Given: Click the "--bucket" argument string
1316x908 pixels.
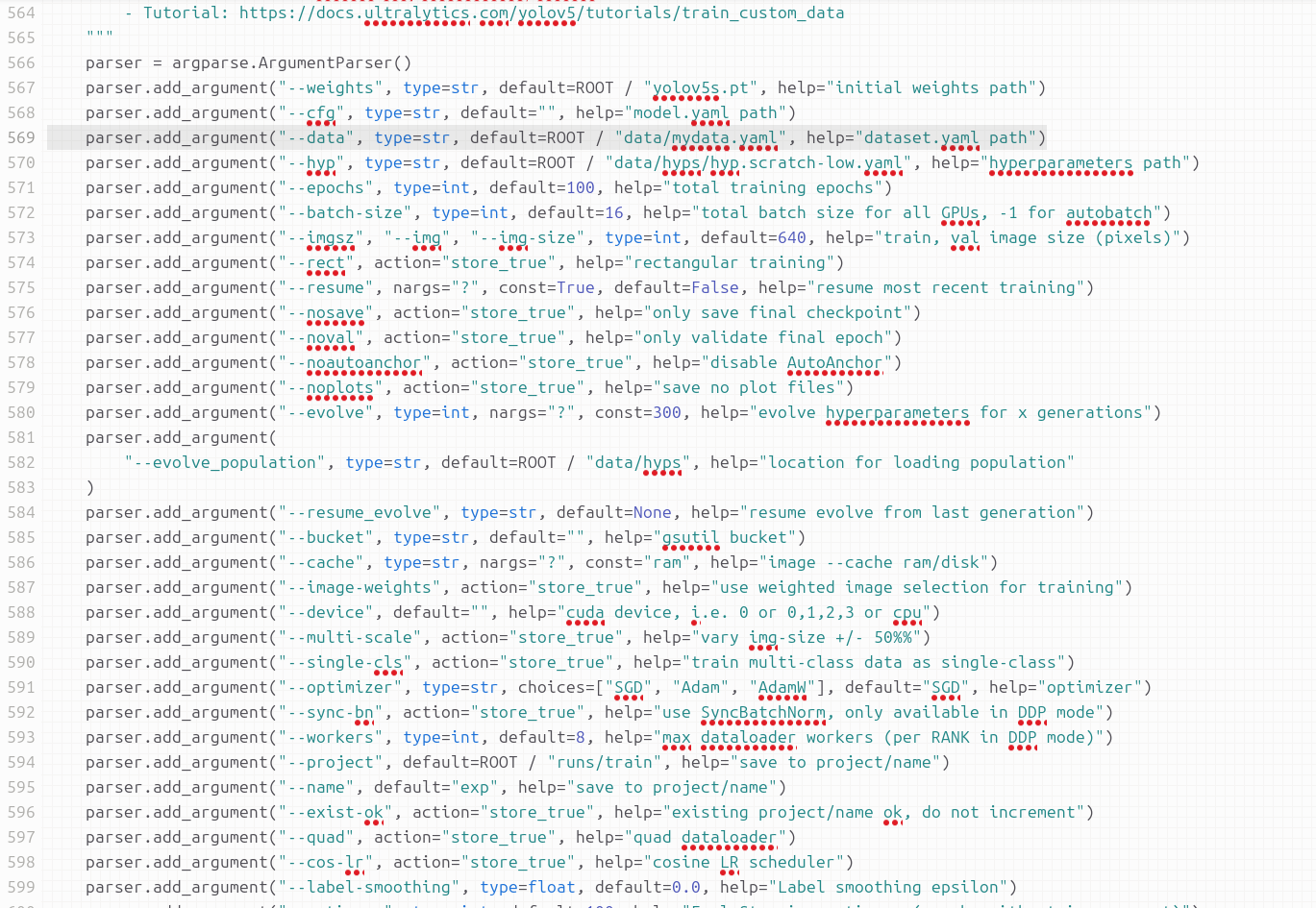Looking at the screenshot, I should [x=326, y=537].
